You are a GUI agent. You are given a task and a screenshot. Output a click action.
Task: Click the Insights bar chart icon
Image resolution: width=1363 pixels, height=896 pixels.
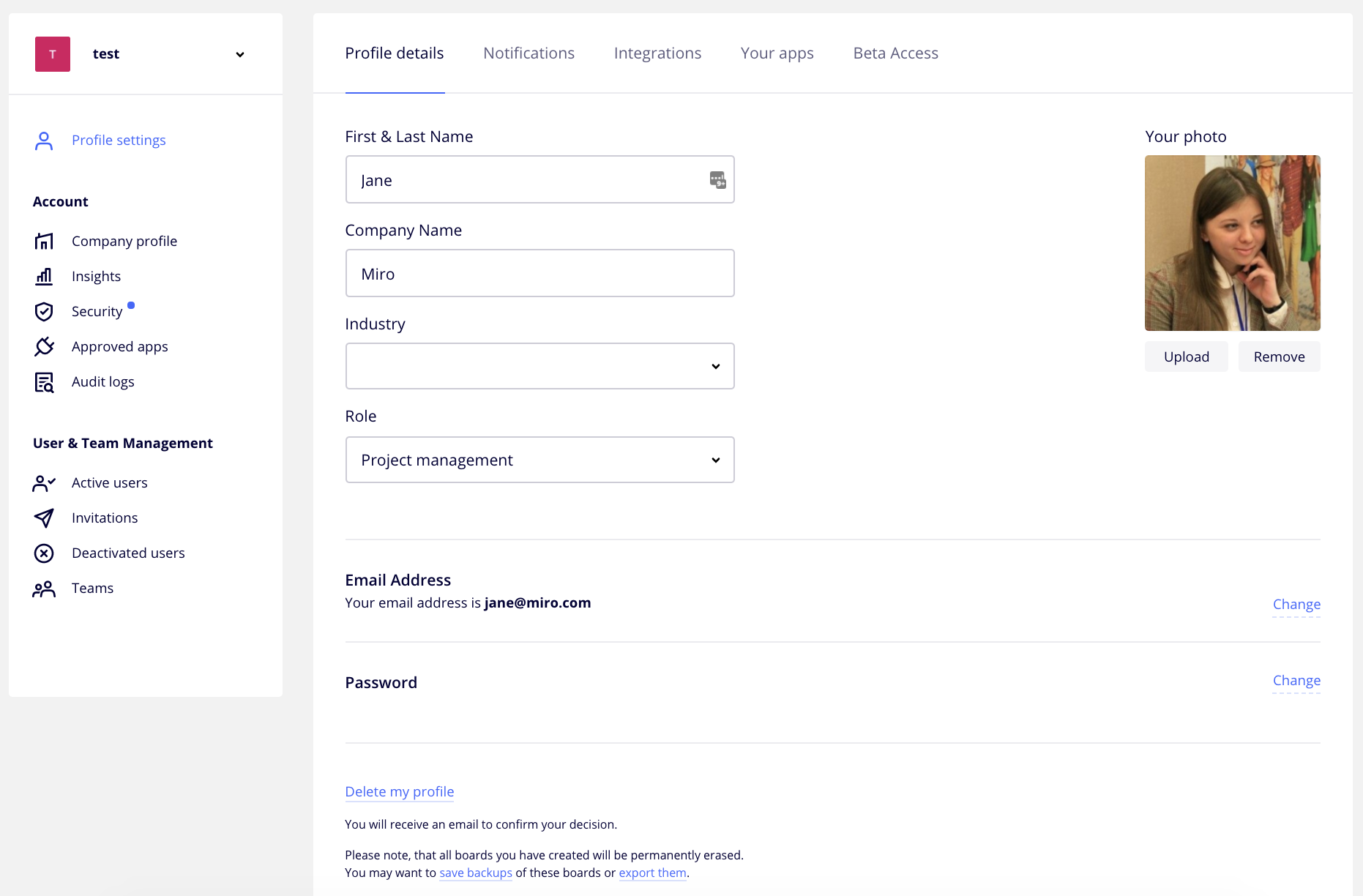pos(44,276)
